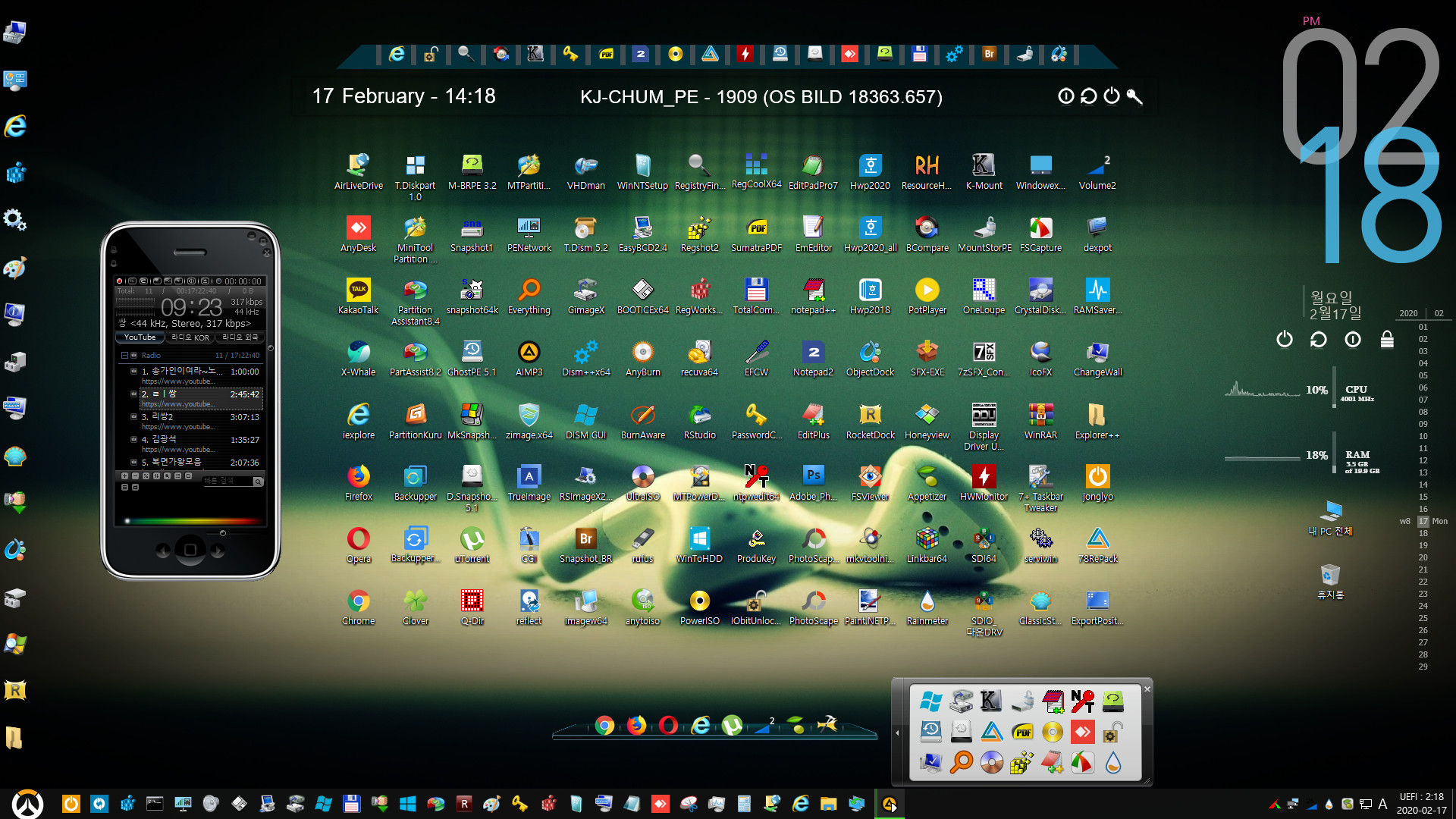Collapse the Radio group in playlist
1456x819 pixels.
click(124, 355)
